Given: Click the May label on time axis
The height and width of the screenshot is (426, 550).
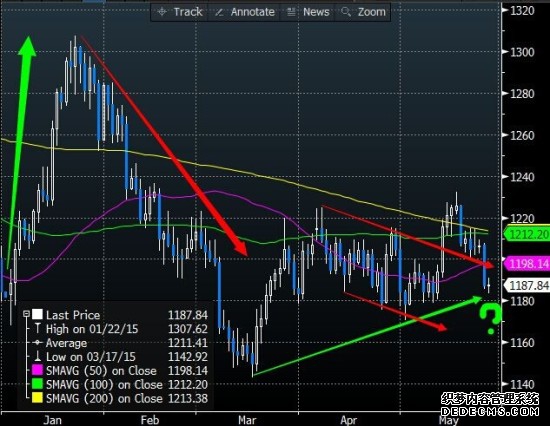Looking at the screenshot, I should (x=449, y=420).
